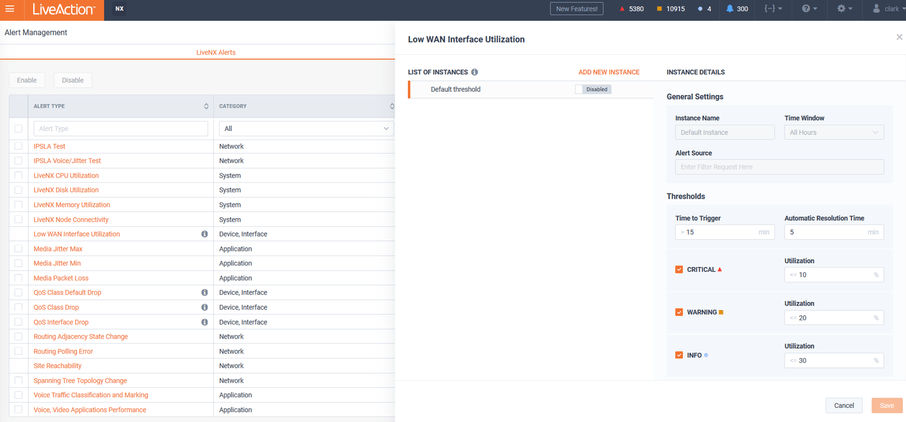This screenshot has width=906, height=422.
Task: Check the QoS Interface Drop checkbox
Action: click(x=18, y=322)
